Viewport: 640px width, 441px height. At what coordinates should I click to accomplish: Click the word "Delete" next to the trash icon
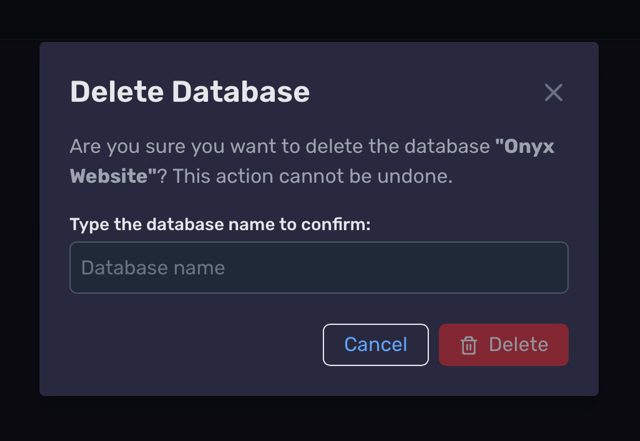point(518,345)
